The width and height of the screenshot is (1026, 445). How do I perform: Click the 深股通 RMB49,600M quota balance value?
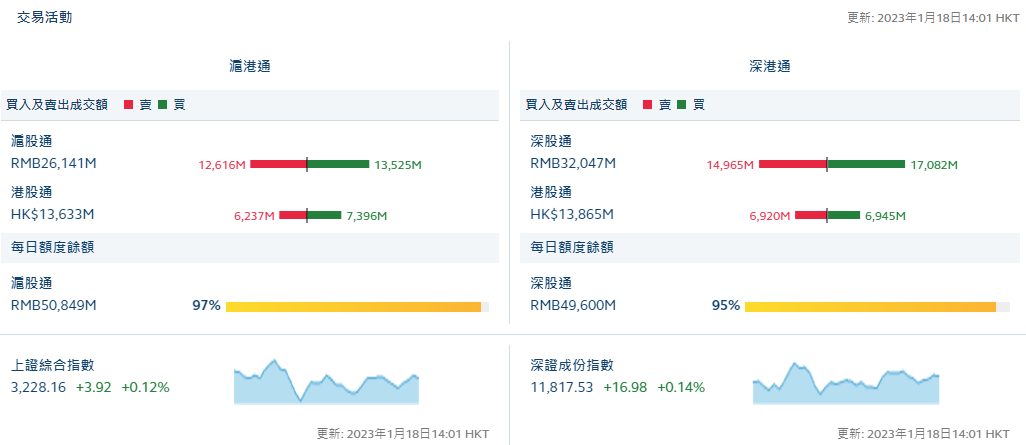573,305
